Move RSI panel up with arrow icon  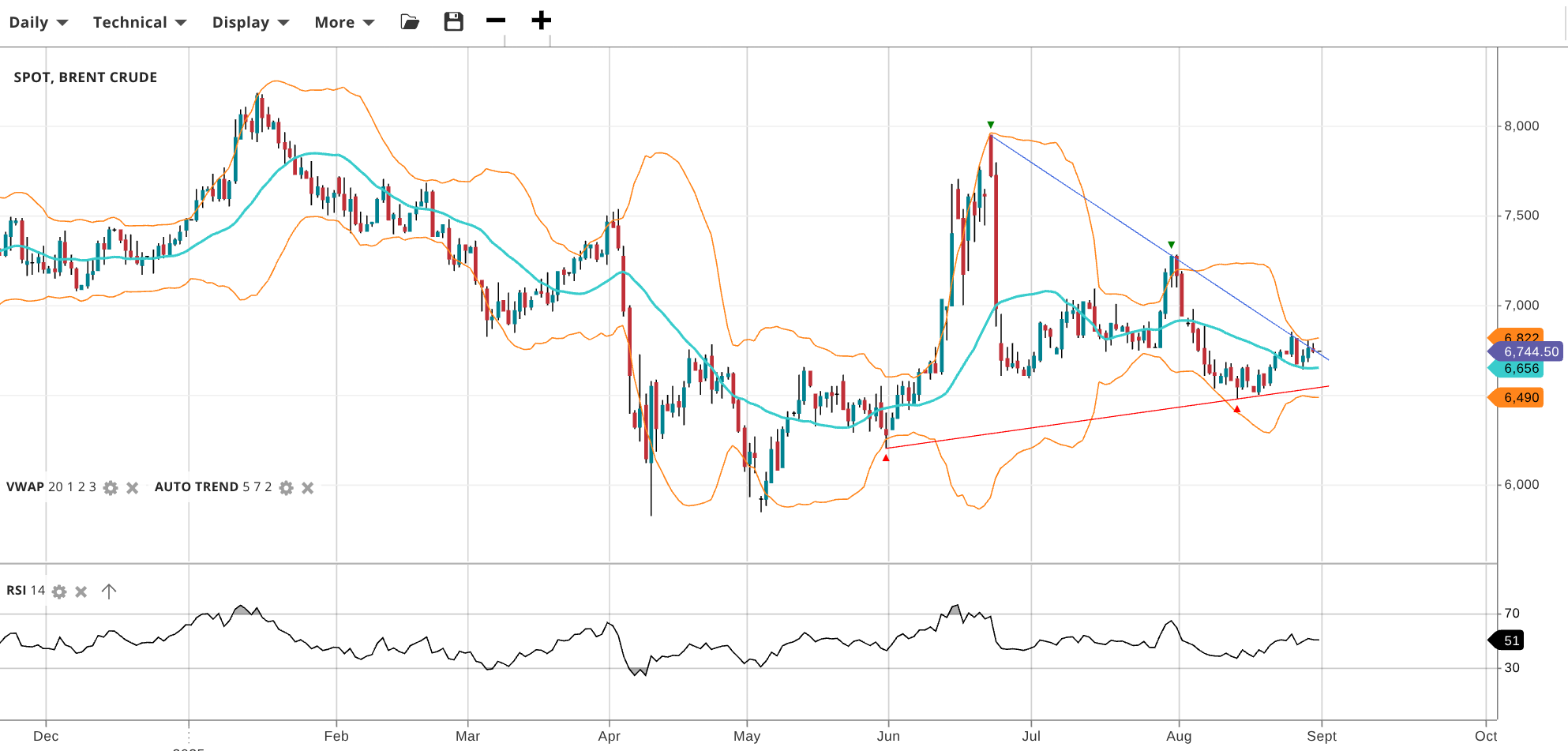click(x=109, y=591)
